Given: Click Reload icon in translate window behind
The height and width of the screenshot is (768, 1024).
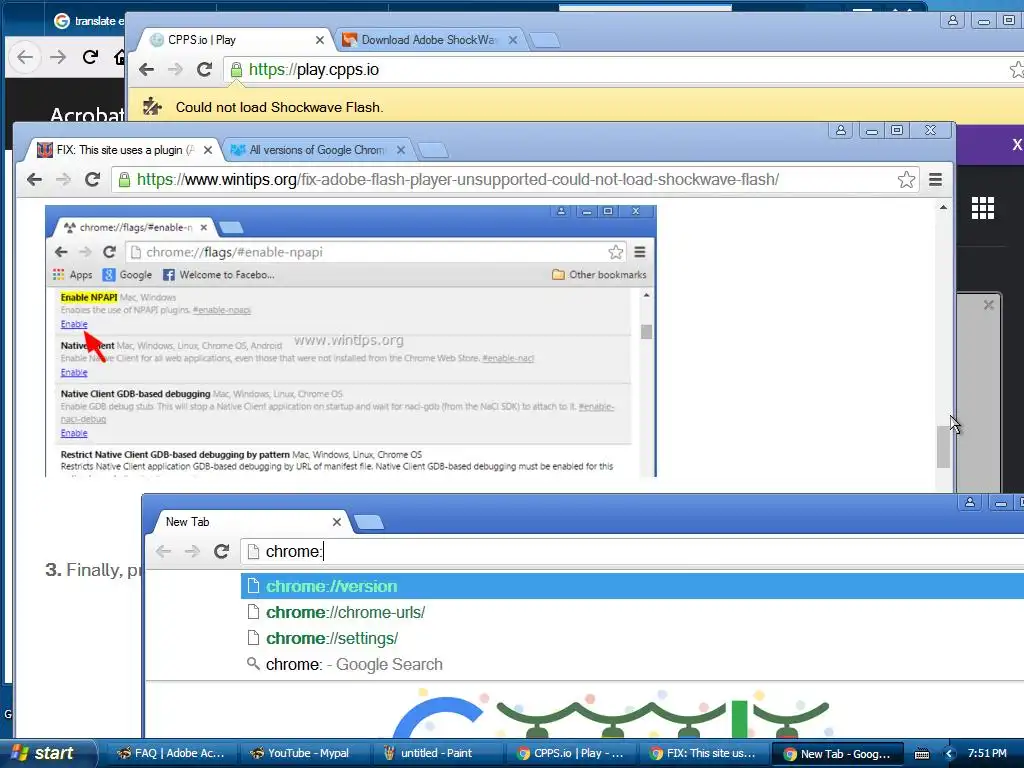Looking at the screenshot, I should tap(90, 57).
